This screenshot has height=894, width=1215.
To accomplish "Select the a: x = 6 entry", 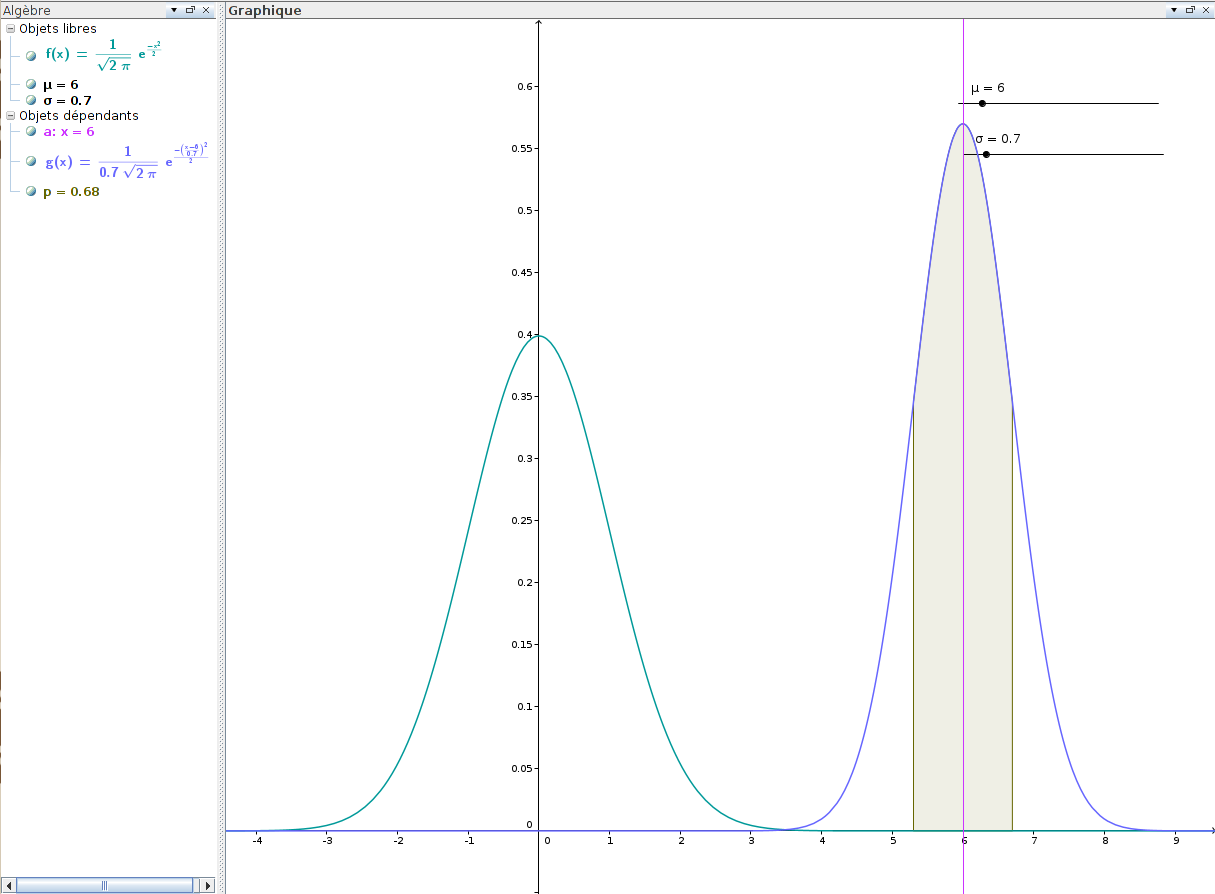I will [x=69, y=131].
